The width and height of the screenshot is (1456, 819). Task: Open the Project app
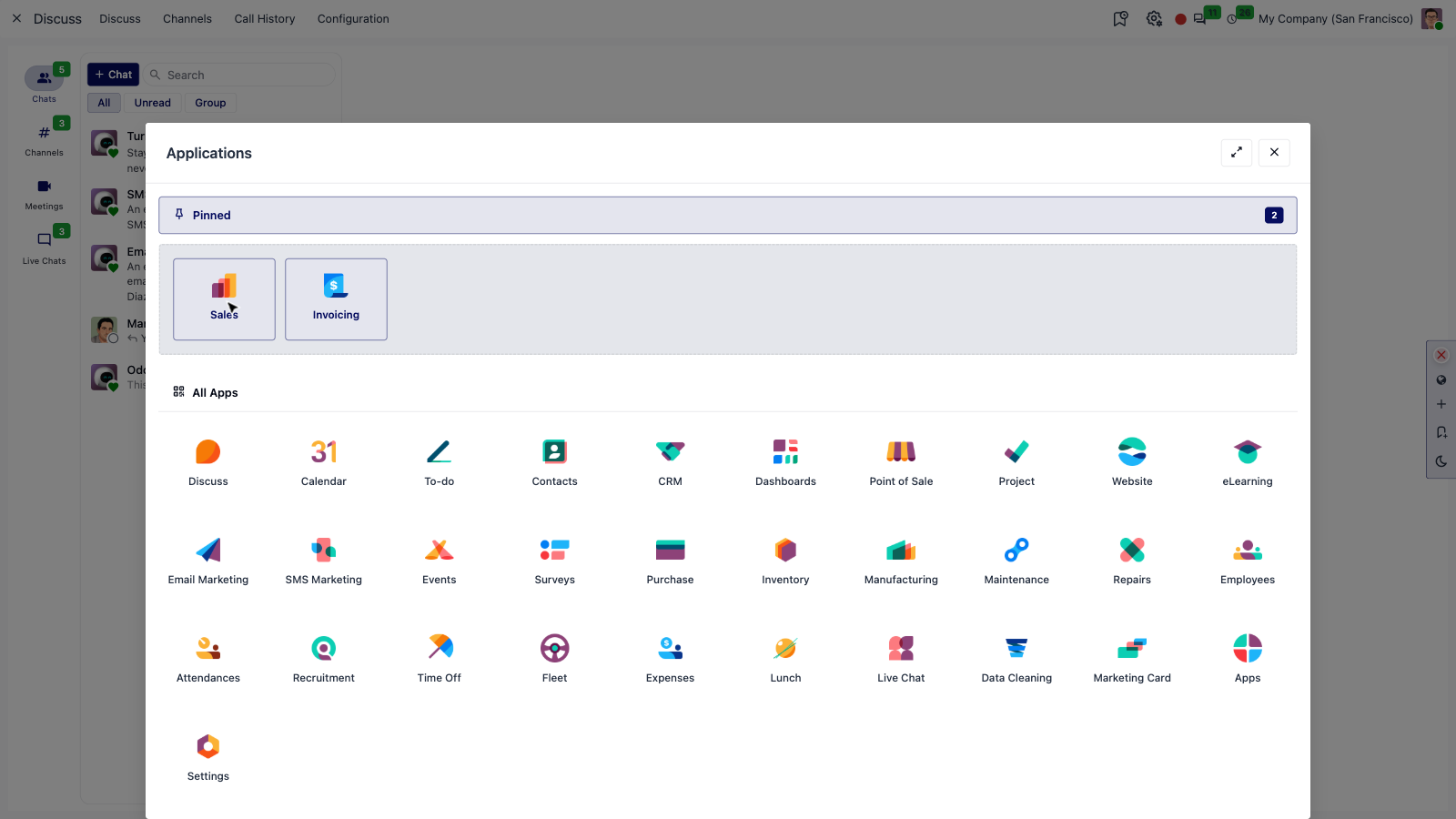point(1016,462)
